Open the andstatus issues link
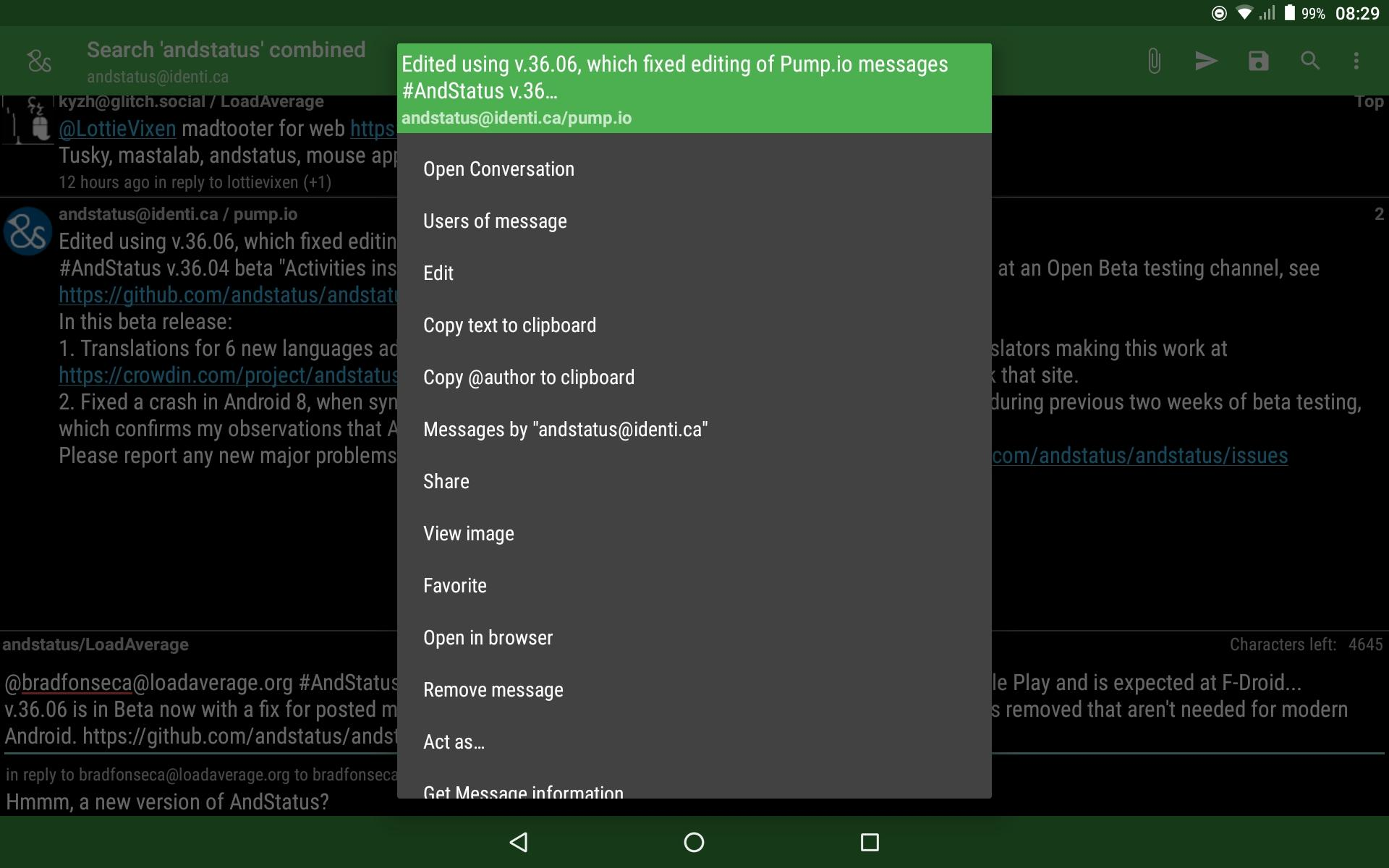The height and width of the screenshot is (868, 1389). 1139,456
